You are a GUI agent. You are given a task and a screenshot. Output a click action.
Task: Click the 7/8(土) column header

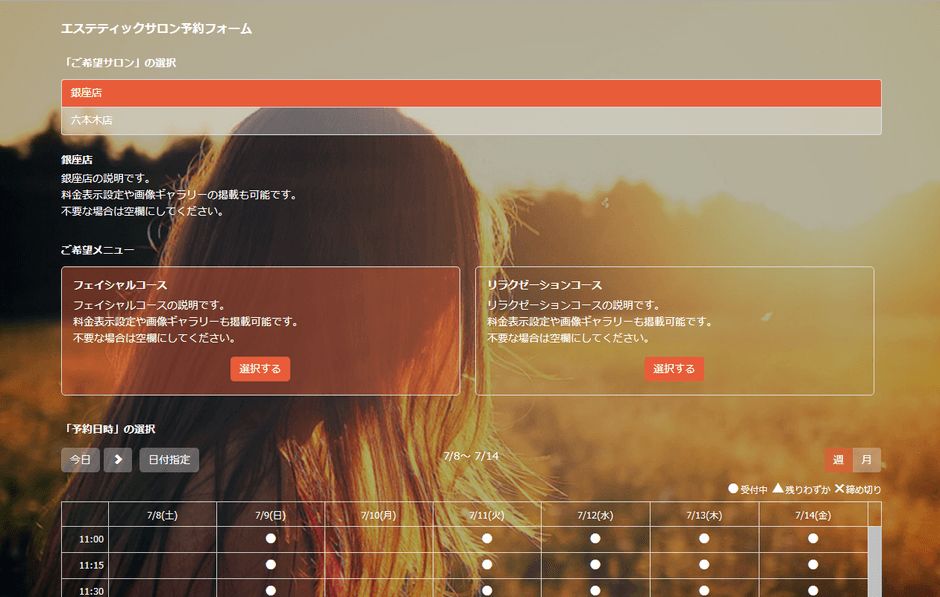163,513
